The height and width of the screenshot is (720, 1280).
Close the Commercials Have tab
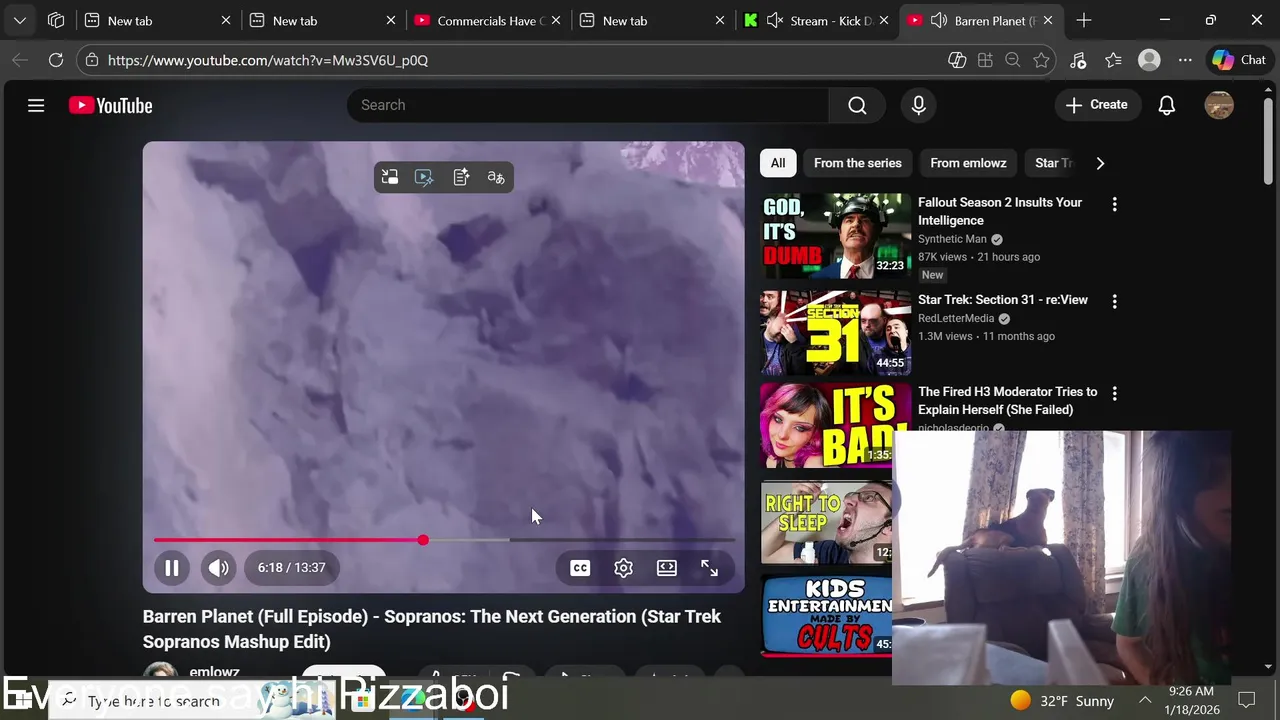(x=555, y=20)
